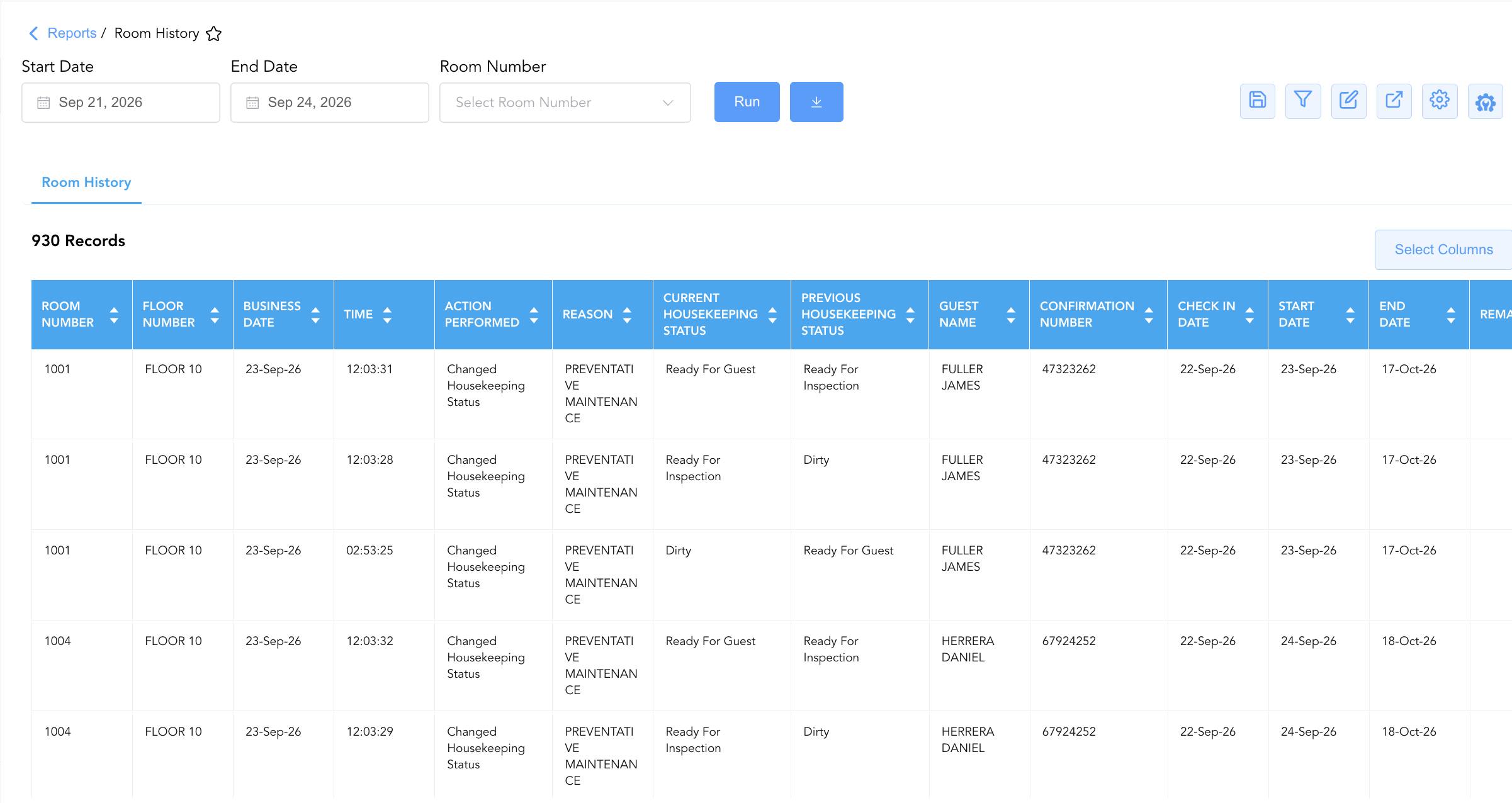Click time cell 02:53:25
Screen dimensions: 1512x803
pyautogui.click(x=370, y=551)
